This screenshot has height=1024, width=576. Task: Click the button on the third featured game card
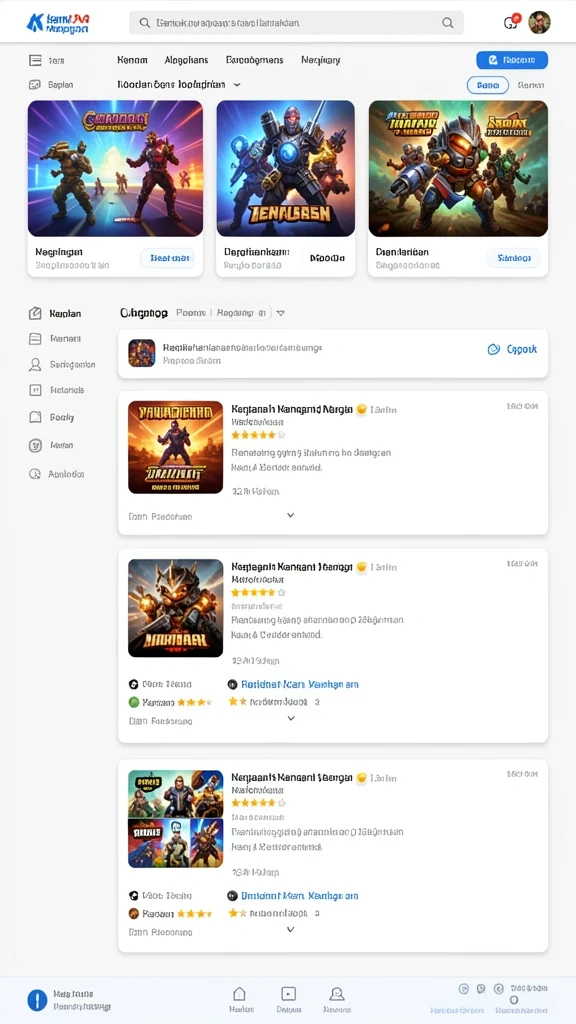tap(513, 258)
